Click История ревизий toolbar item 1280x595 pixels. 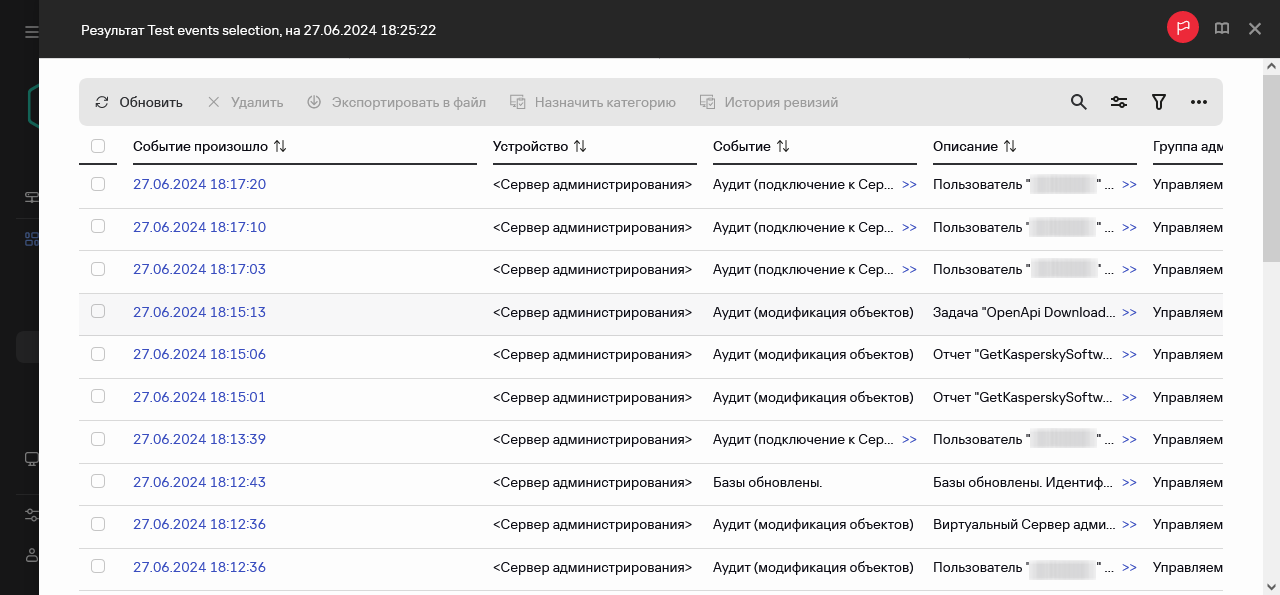pos(768,102)
